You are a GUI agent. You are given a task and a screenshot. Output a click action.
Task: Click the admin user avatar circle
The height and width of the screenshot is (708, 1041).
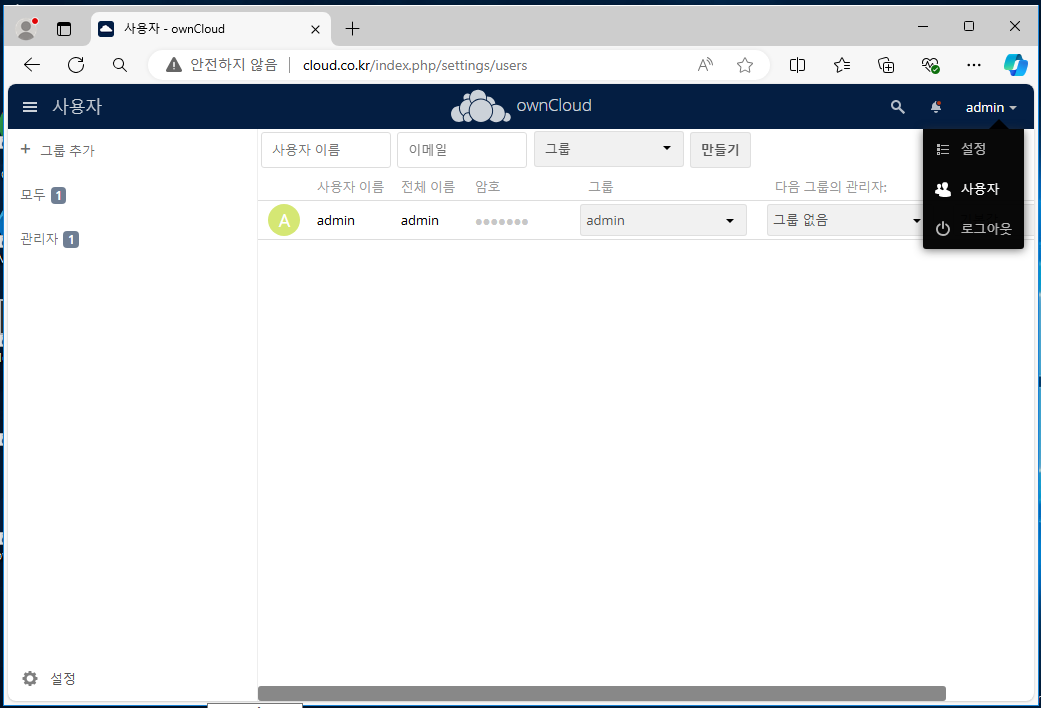pos(284,221)
